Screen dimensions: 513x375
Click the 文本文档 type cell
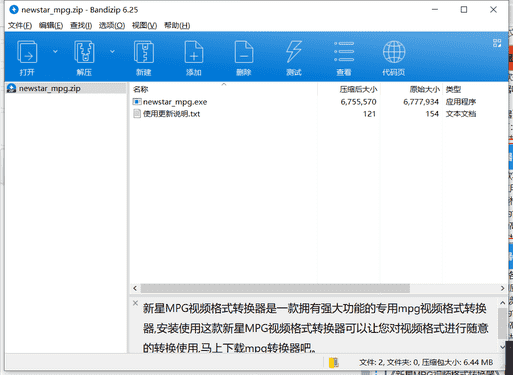click(x=461, y=114)
